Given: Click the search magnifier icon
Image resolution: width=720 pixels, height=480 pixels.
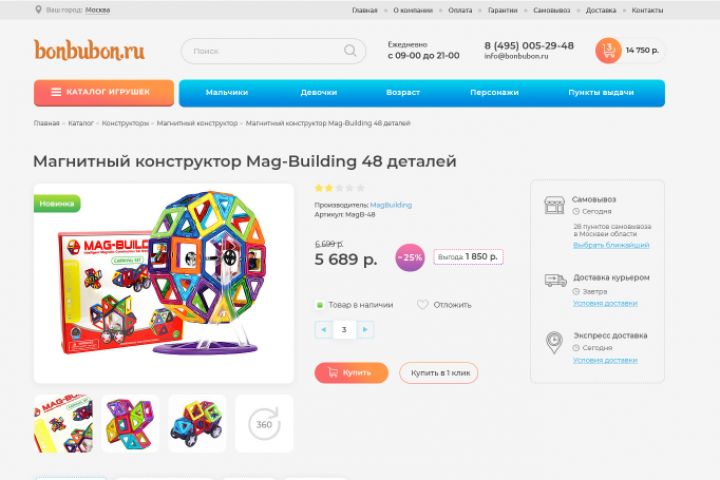Looking at the screenshot, I should click(x=350, y=51).
